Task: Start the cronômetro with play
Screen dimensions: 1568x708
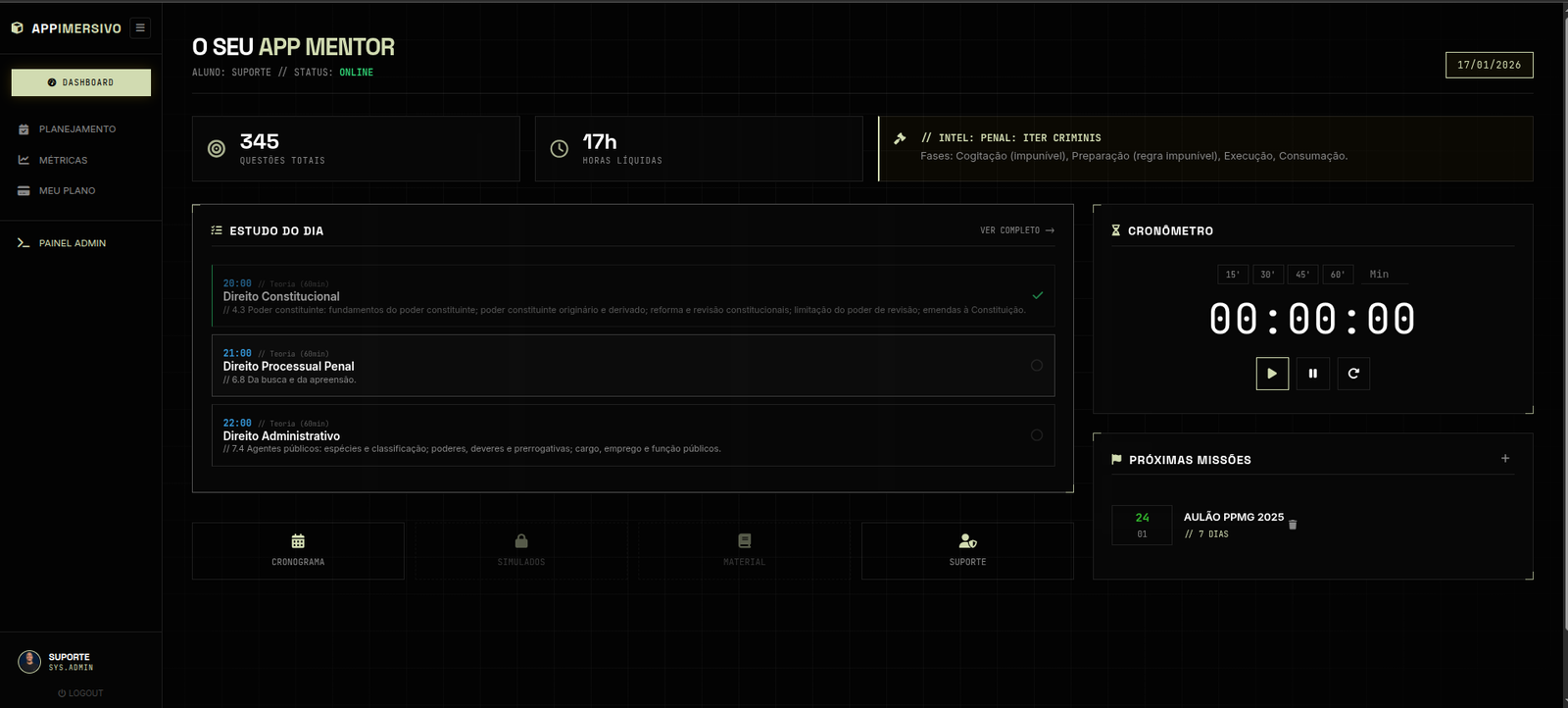Action: pyautogui.click(x=1272, y=374)
